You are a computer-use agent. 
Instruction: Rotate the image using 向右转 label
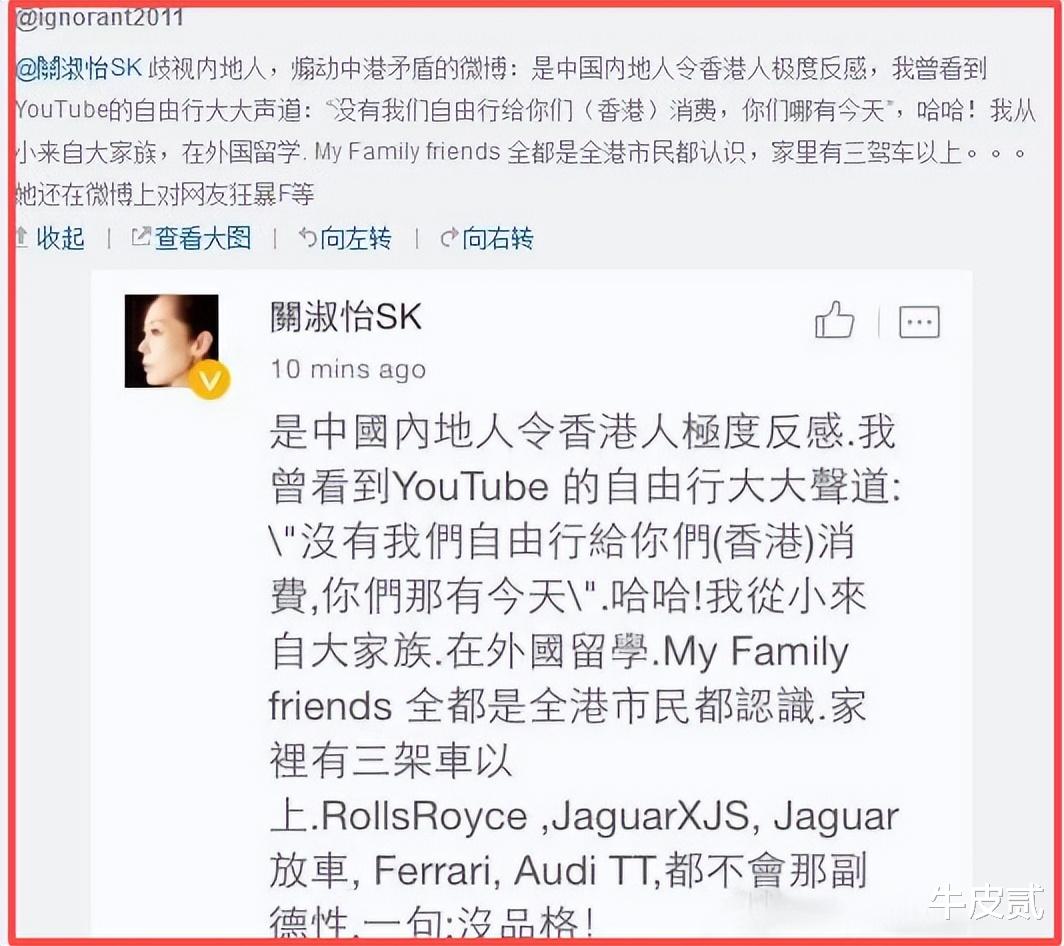[x=498, y=238]
